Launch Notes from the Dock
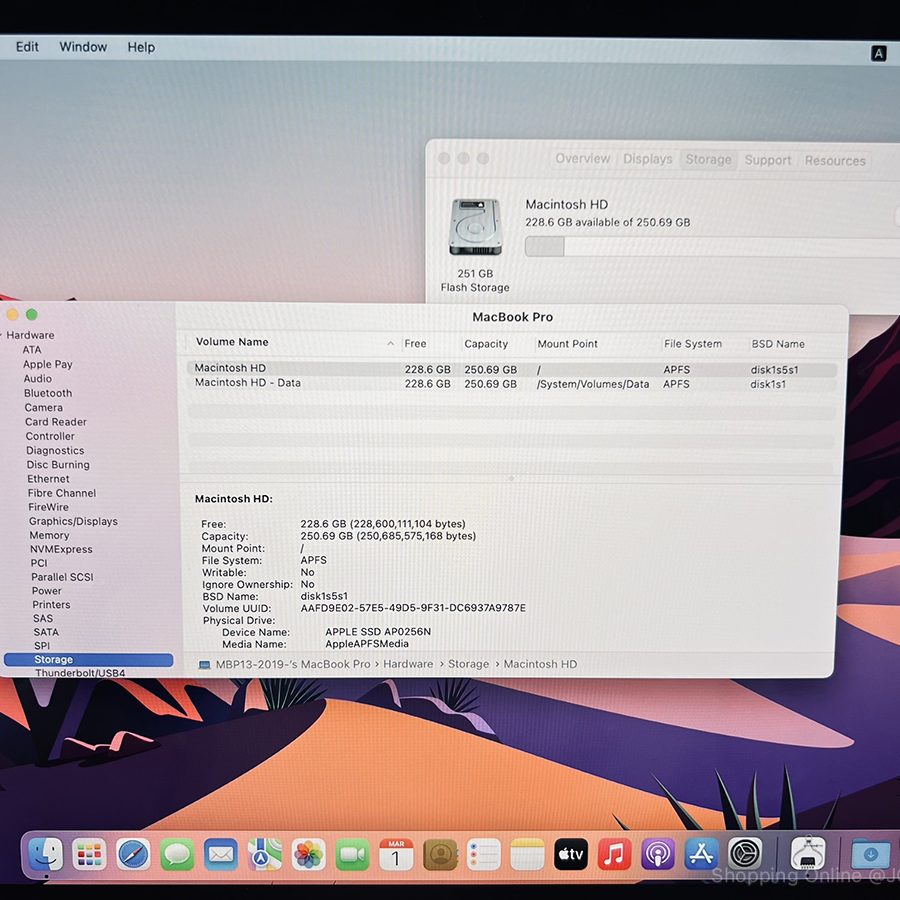Screen dimensions: 900x900 pyautogui.click(x=527, y=855)
